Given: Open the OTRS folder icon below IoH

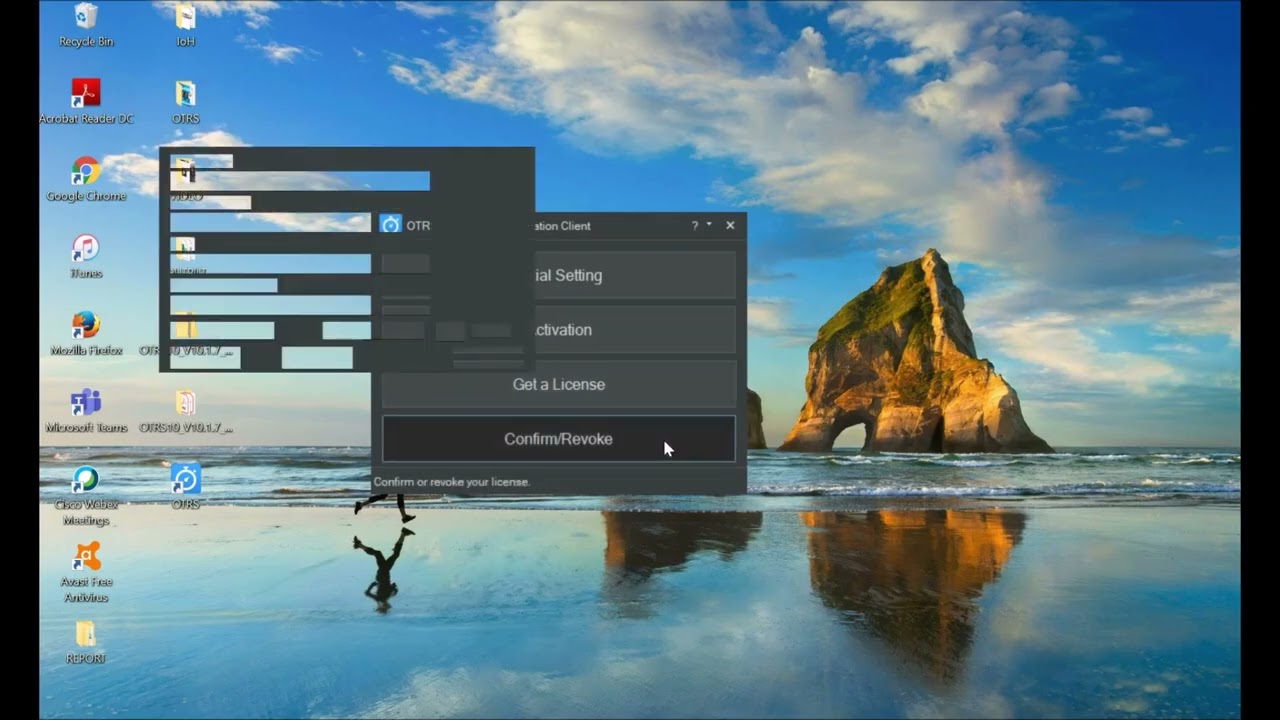Looking at the screenshot, I should click(x=185, y=102).
